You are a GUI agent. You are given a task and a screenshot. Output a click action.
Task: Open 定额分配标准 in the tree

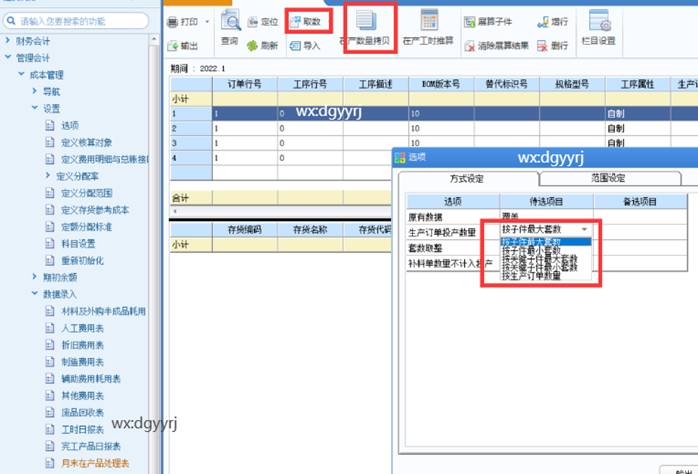(x=86, y=227)
